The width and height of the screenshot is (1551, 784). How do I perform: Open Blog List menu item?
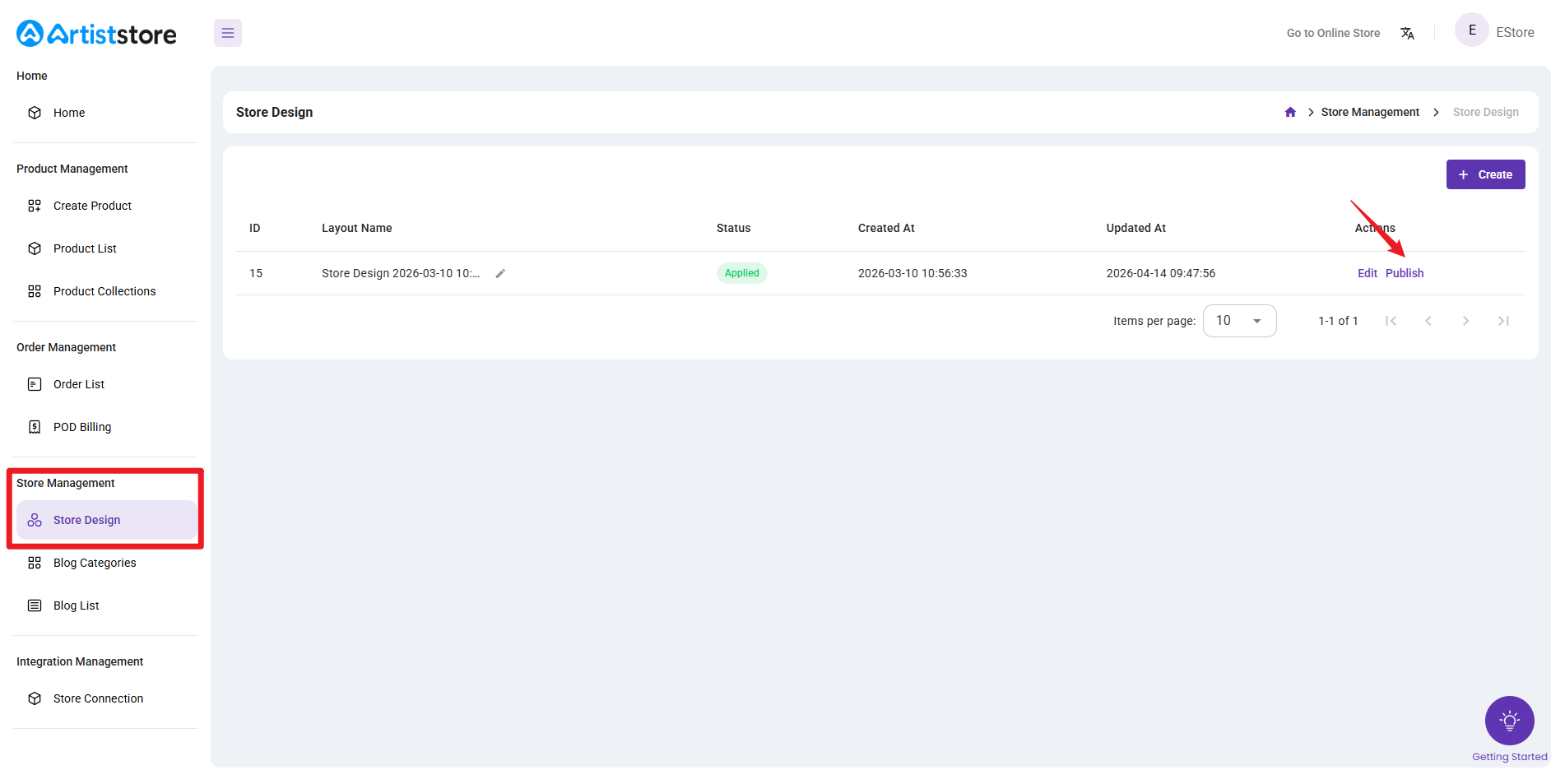[107, 605]
